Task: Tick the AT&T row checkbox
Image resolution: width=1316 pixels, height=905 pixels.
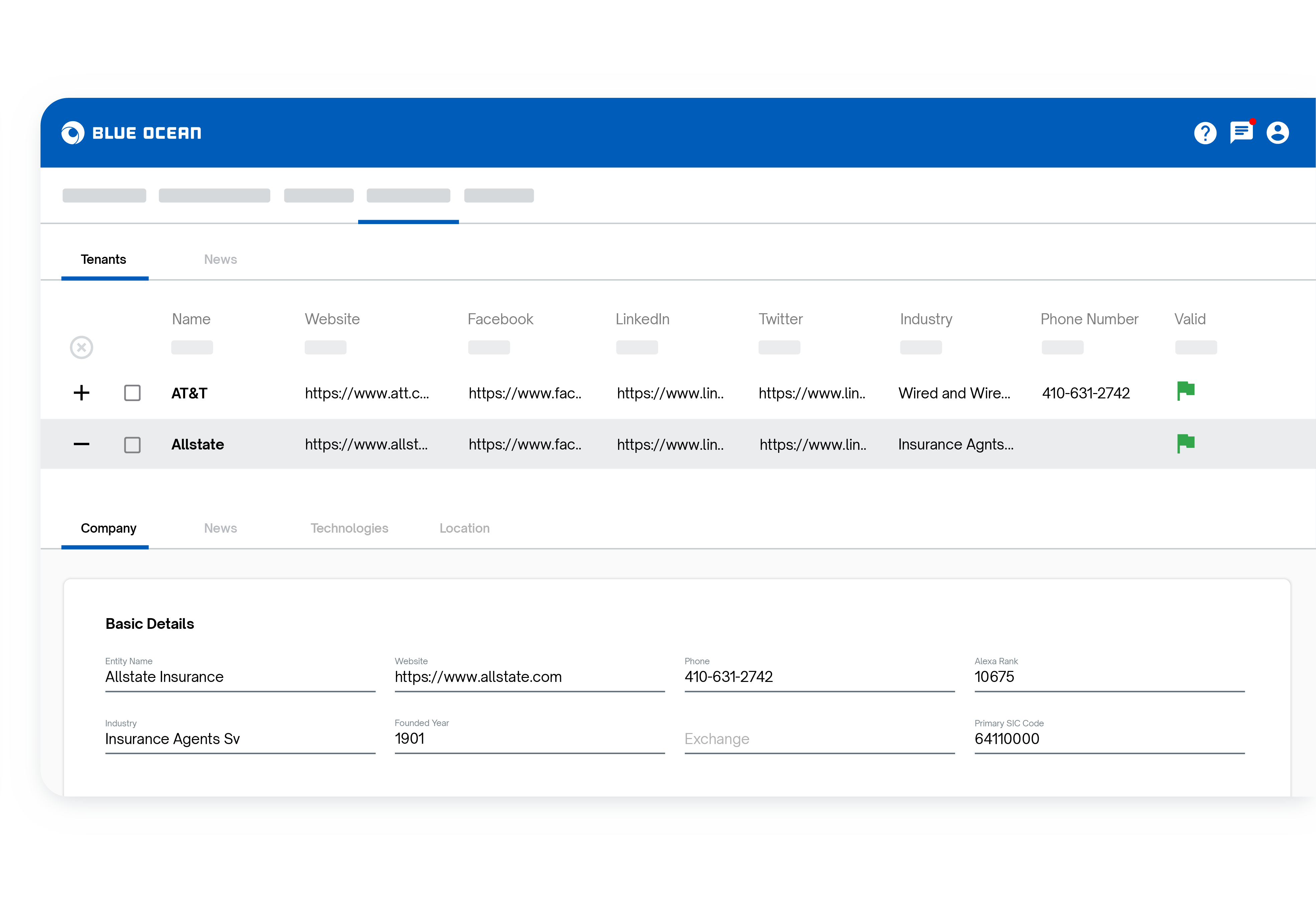Action: click(132, 393)
